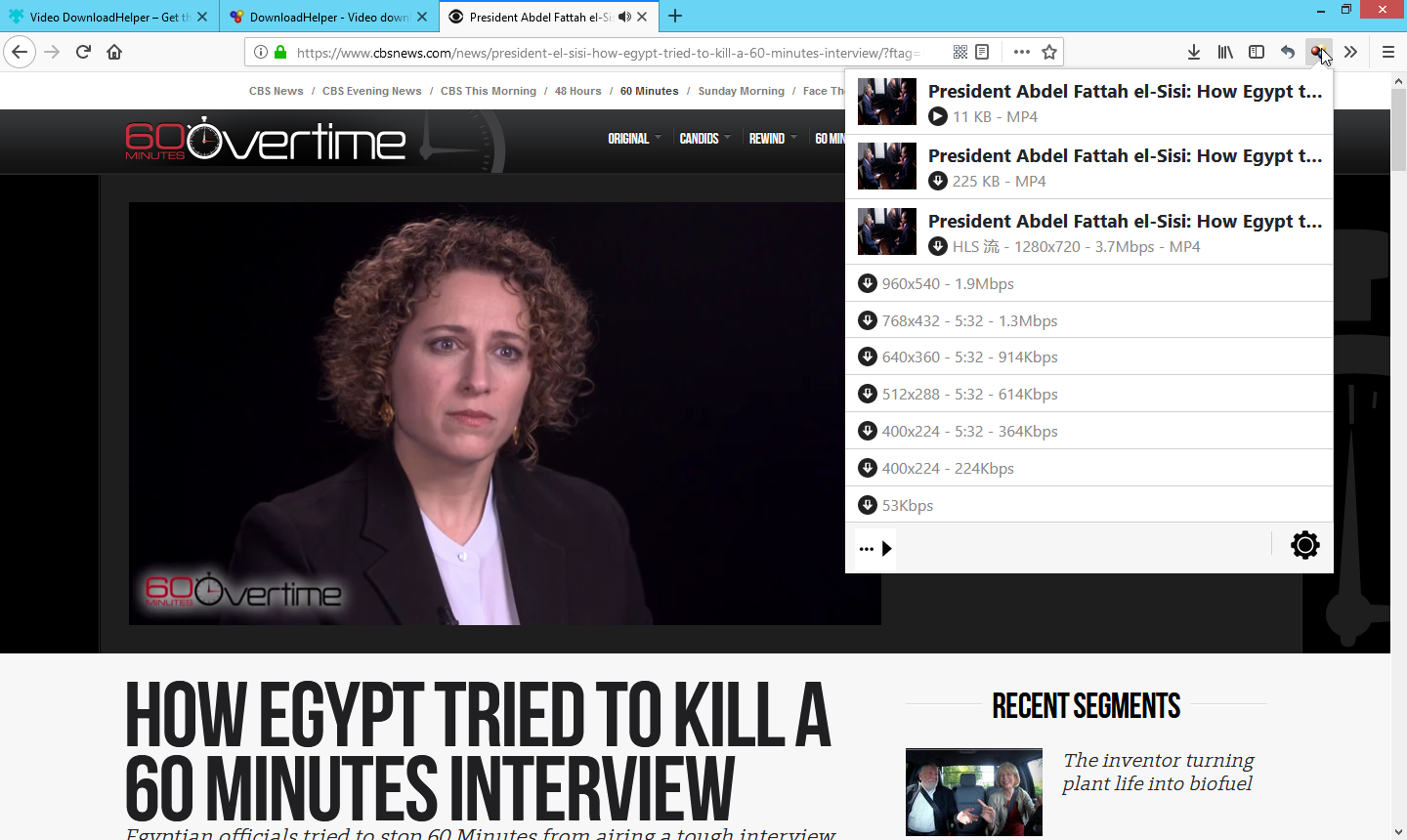Toggle the Firefox sidebar
Viewport: 1407px width, 840px height.
1257,52
